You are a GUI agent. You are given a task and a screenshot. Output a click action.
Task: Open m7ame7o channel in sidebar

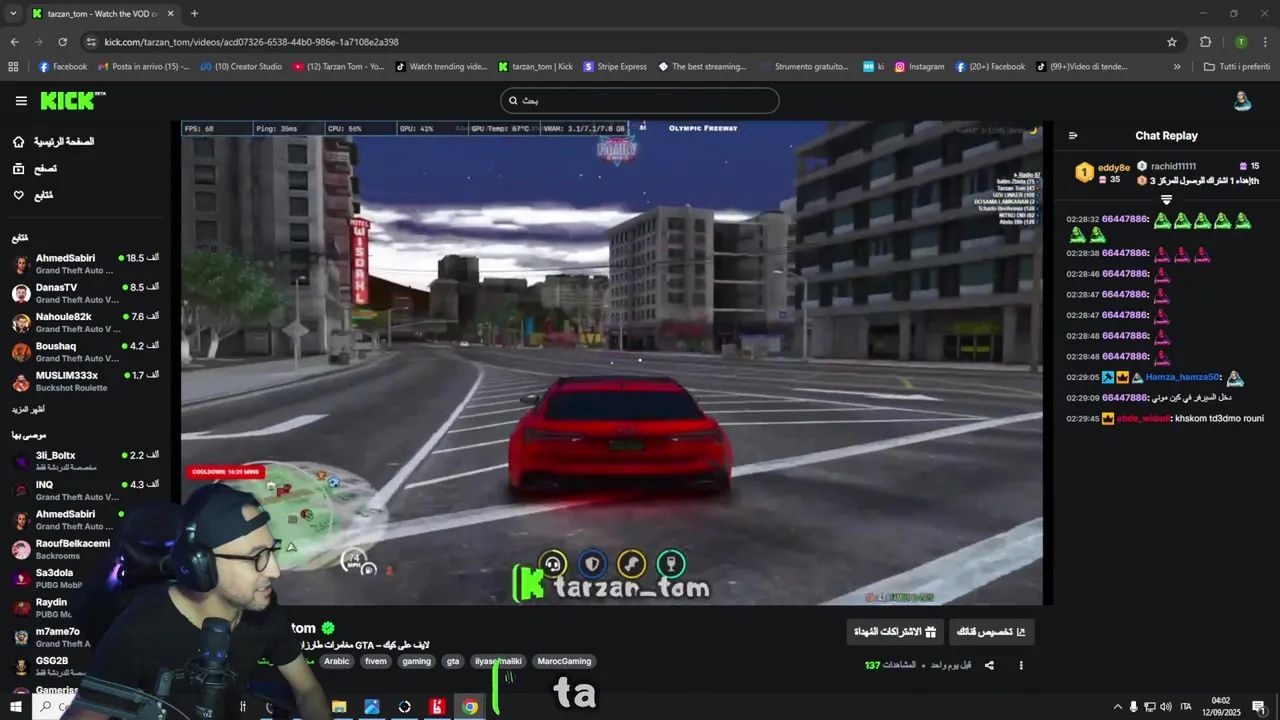pos(50,637)
